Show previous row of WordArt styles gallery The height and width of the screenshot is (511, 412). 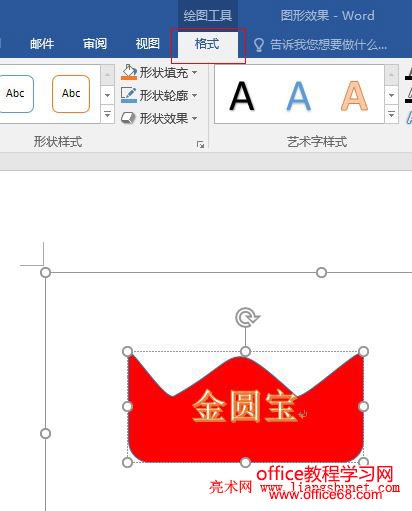point(391,75)
